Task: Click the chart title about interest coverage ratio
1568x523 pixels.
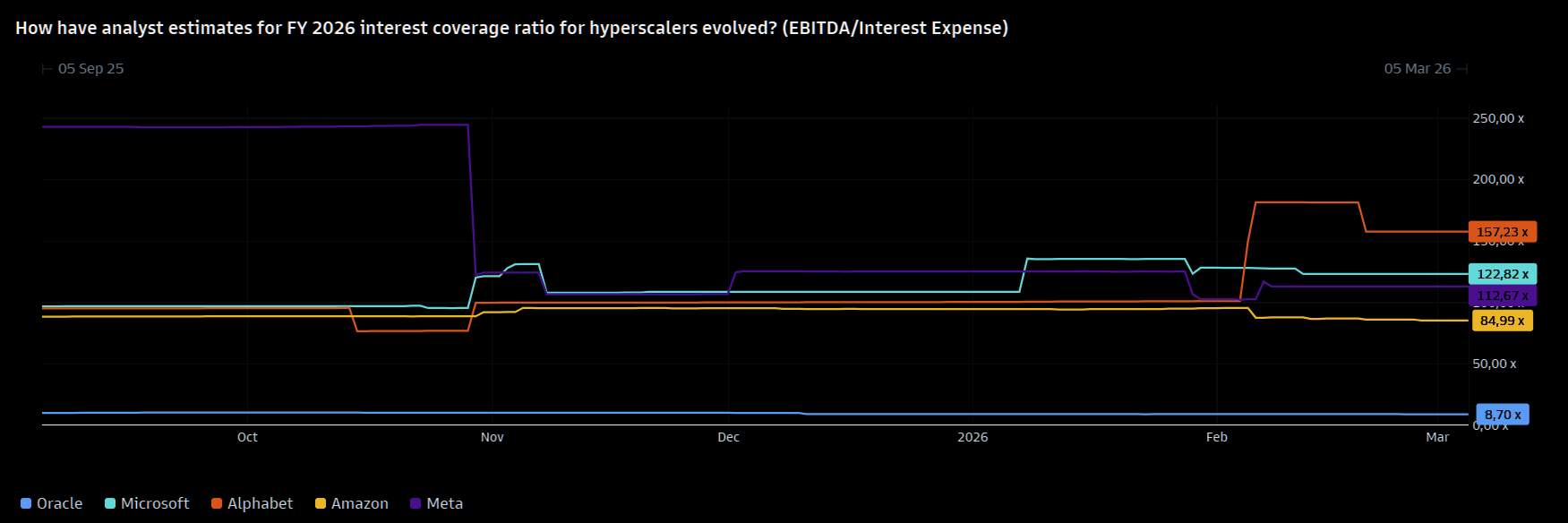Action: (x=511, y=28)
